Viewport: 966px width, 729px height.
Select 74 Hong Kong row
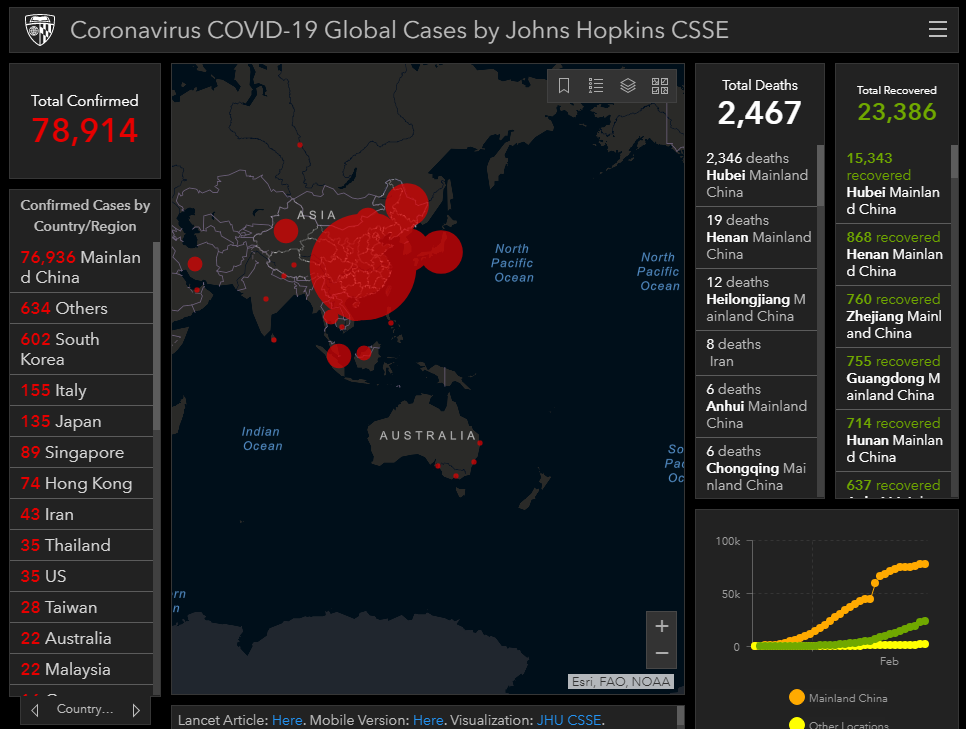click(81, 483)
